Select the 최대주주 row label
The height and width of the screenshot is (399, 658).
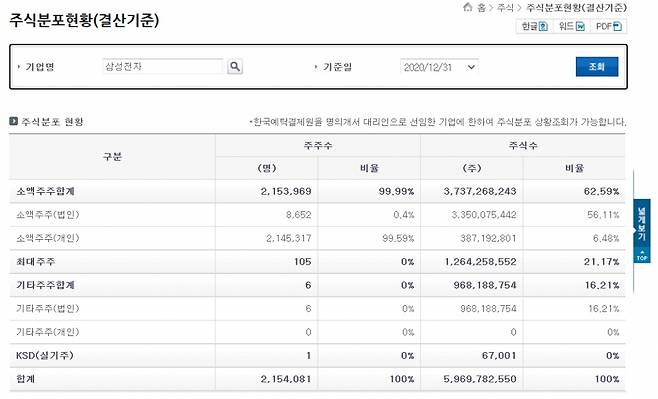[36, 262]
